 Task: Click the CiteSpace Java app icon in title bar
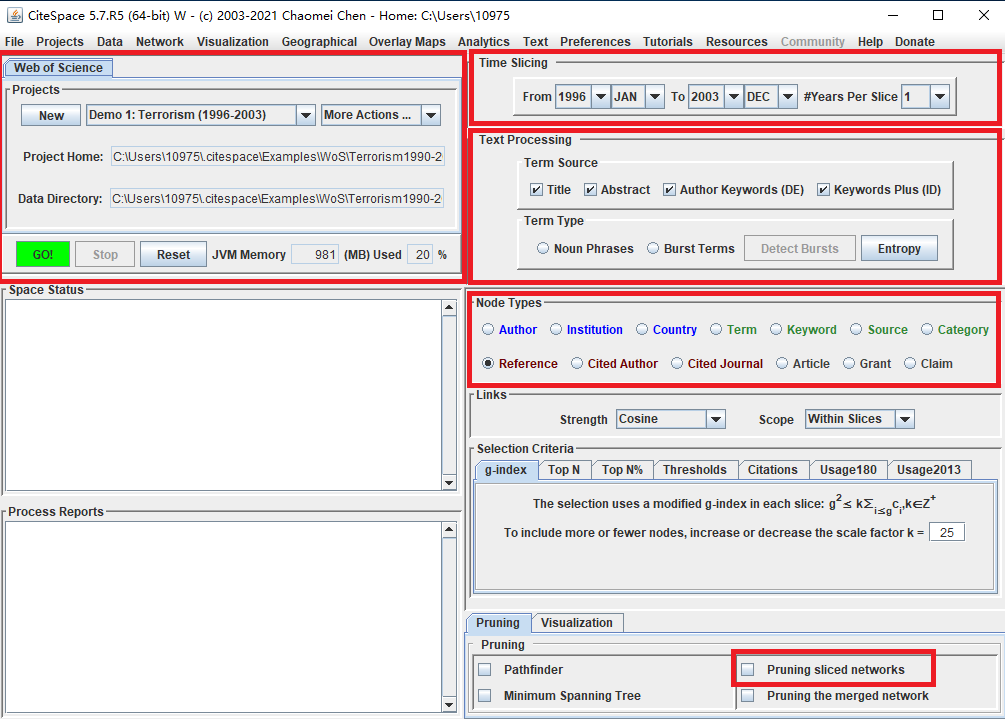tap(14, 15)
